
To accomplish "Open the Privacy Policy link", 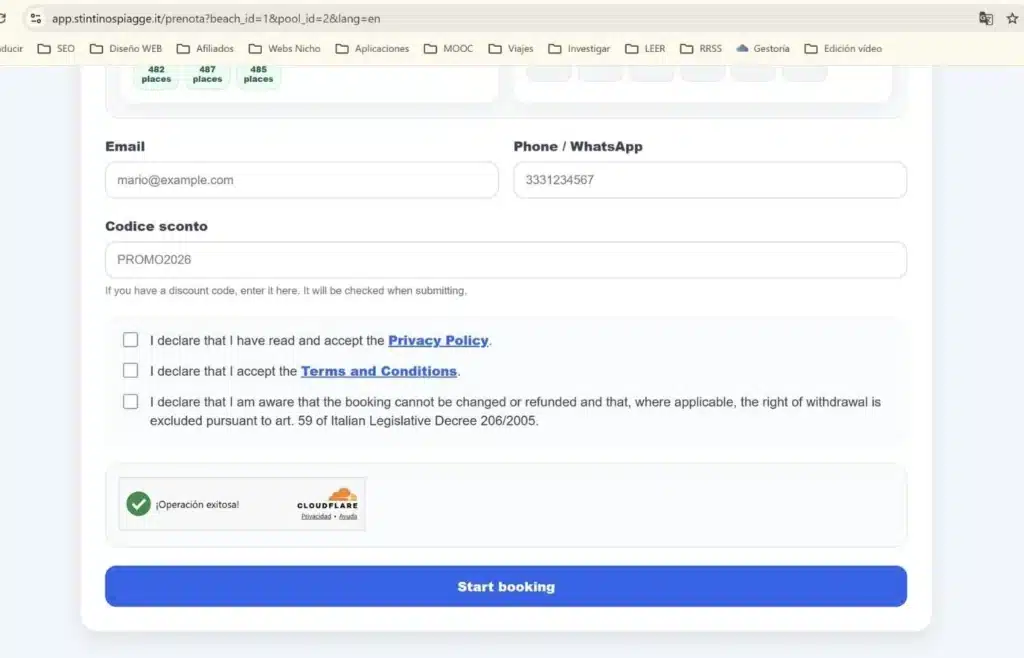I will point(438,340).
